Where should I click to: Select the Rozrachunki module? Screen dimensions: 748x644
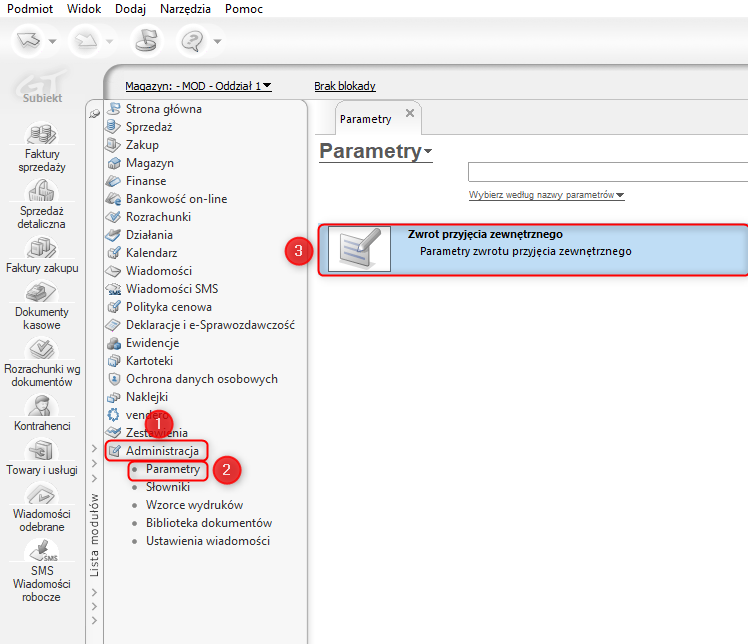tap(158, 217)
